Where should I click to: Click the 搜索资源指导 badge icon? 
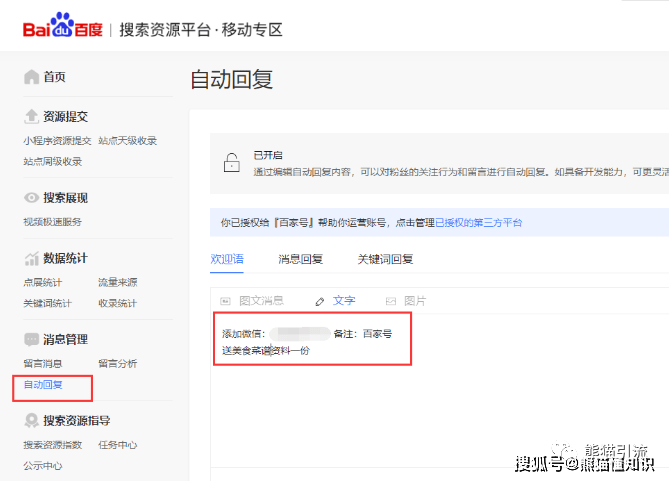tap(32, 420)
